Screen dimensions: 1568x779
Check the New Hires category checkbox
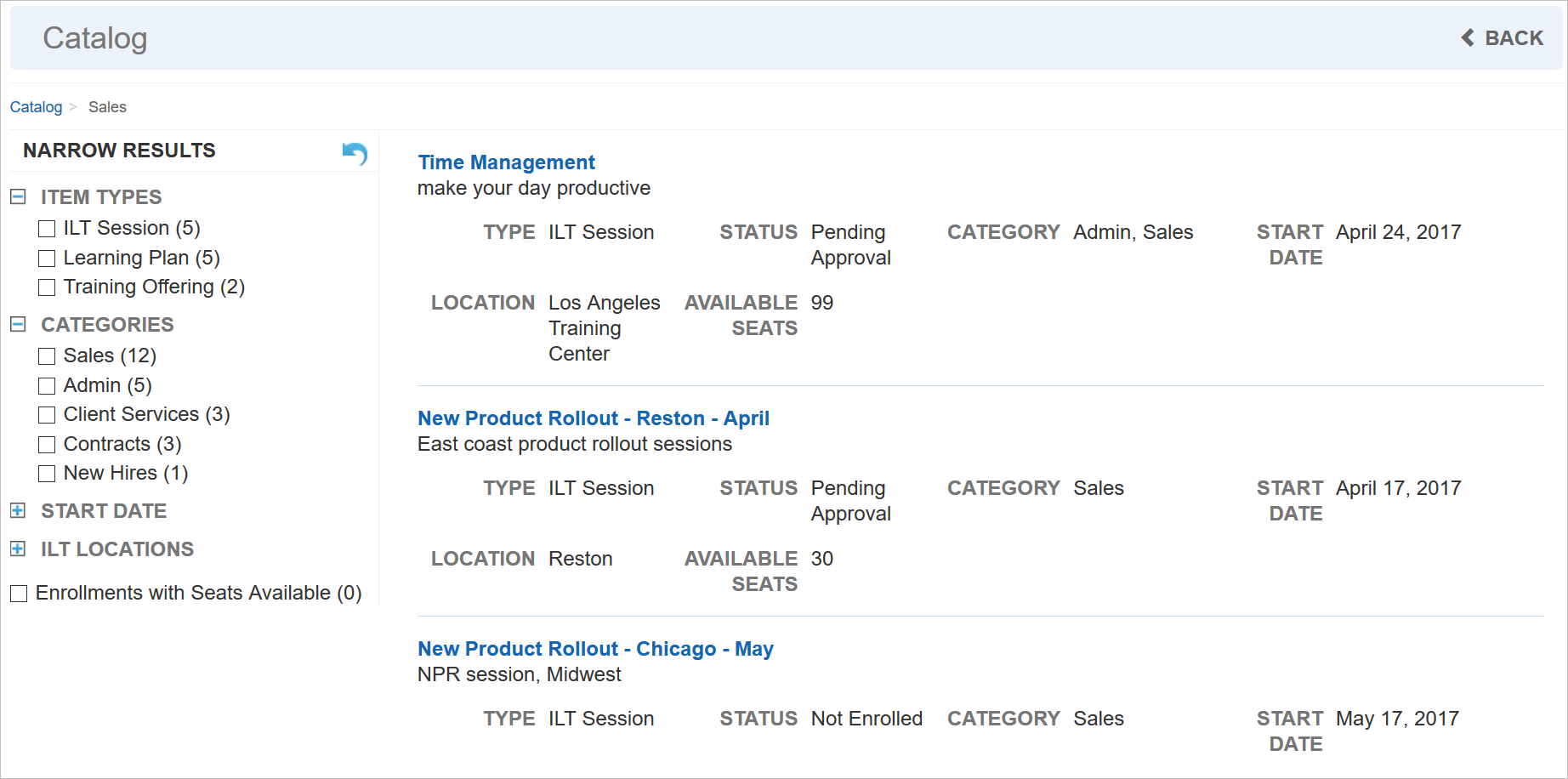[47, 474]
